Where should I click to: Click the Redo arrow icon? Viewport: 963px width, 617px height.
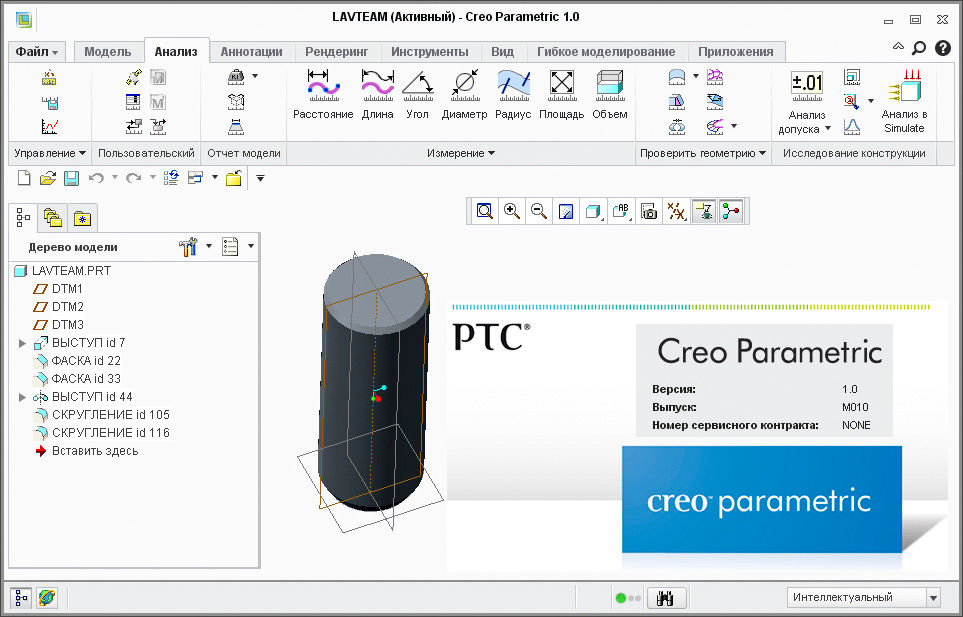click(x=133, y=178)
